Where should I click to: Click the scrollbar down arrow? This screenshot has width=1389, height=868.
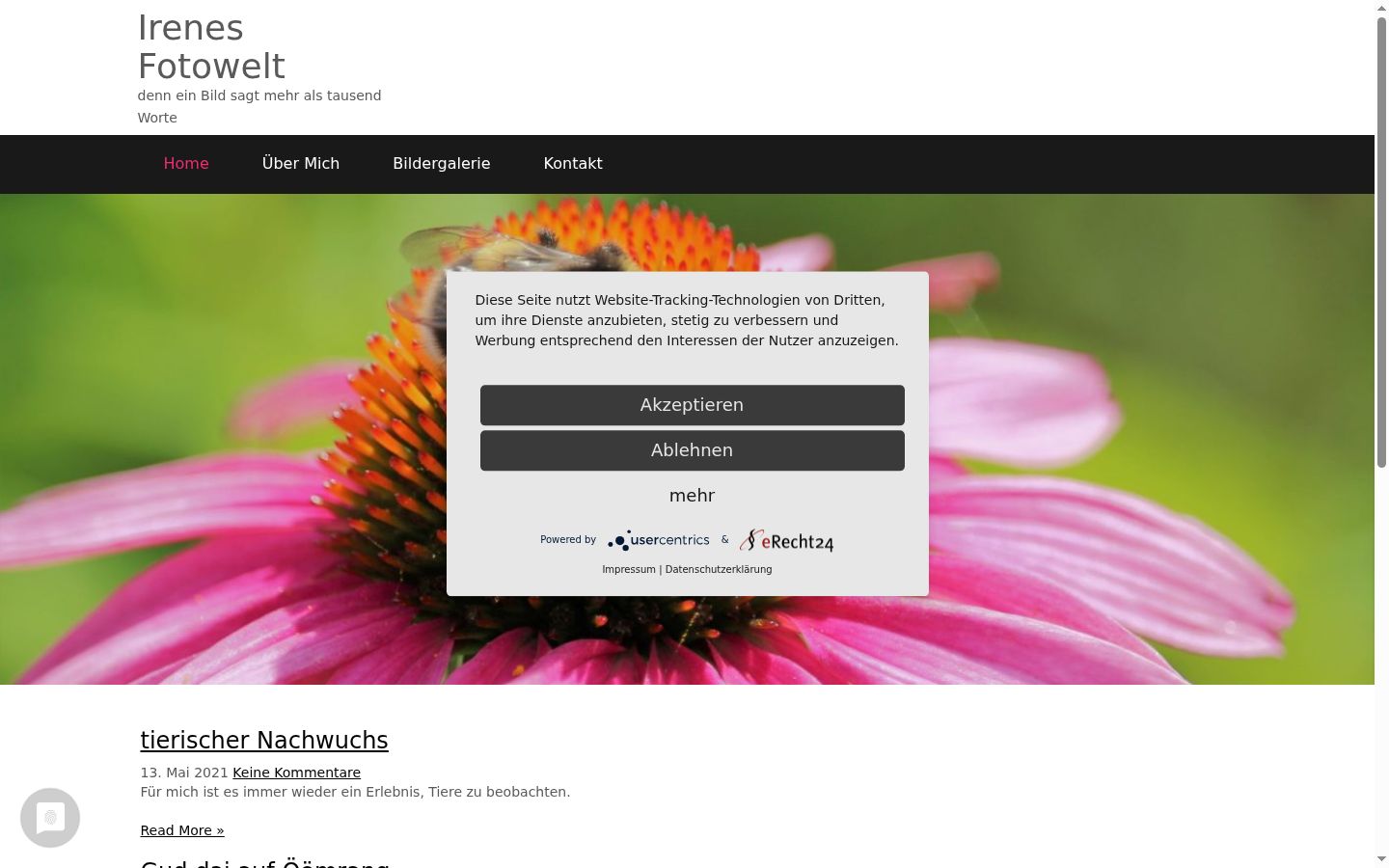click(x=1381, y=859)
